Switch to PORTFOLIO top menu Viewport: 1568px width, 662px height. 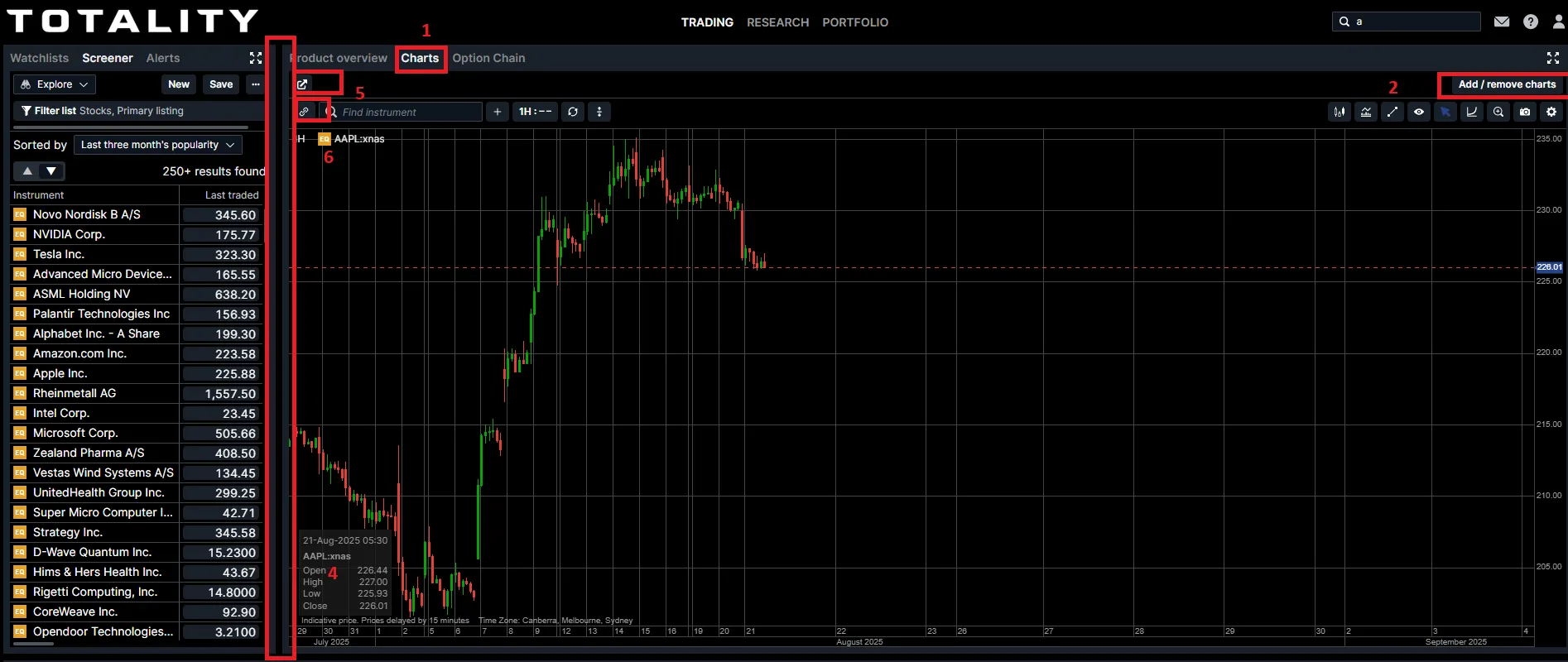(855, 22)
